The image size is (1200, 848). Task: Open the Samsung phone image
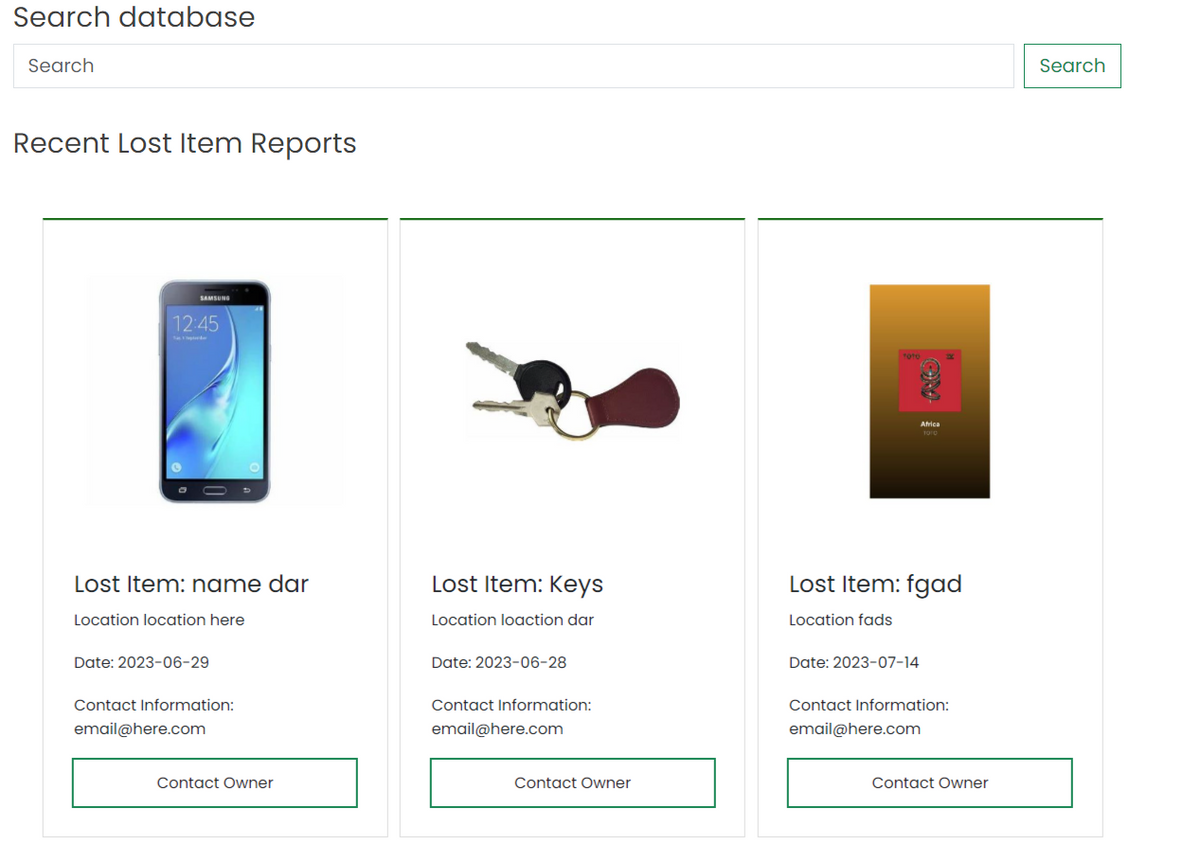click(214, 391)
